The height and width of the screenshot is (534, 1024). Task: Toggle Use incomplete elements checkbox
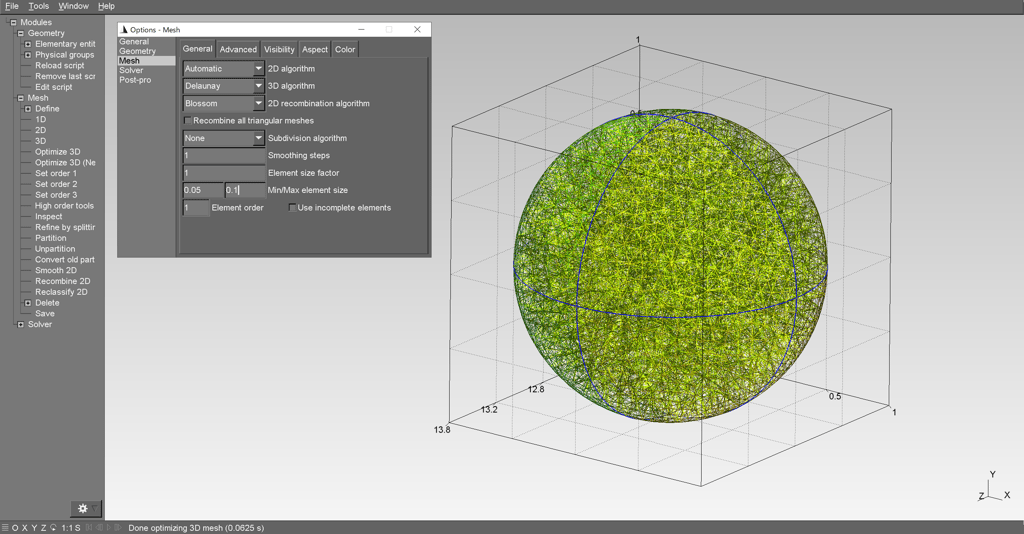tap(293, 208)
